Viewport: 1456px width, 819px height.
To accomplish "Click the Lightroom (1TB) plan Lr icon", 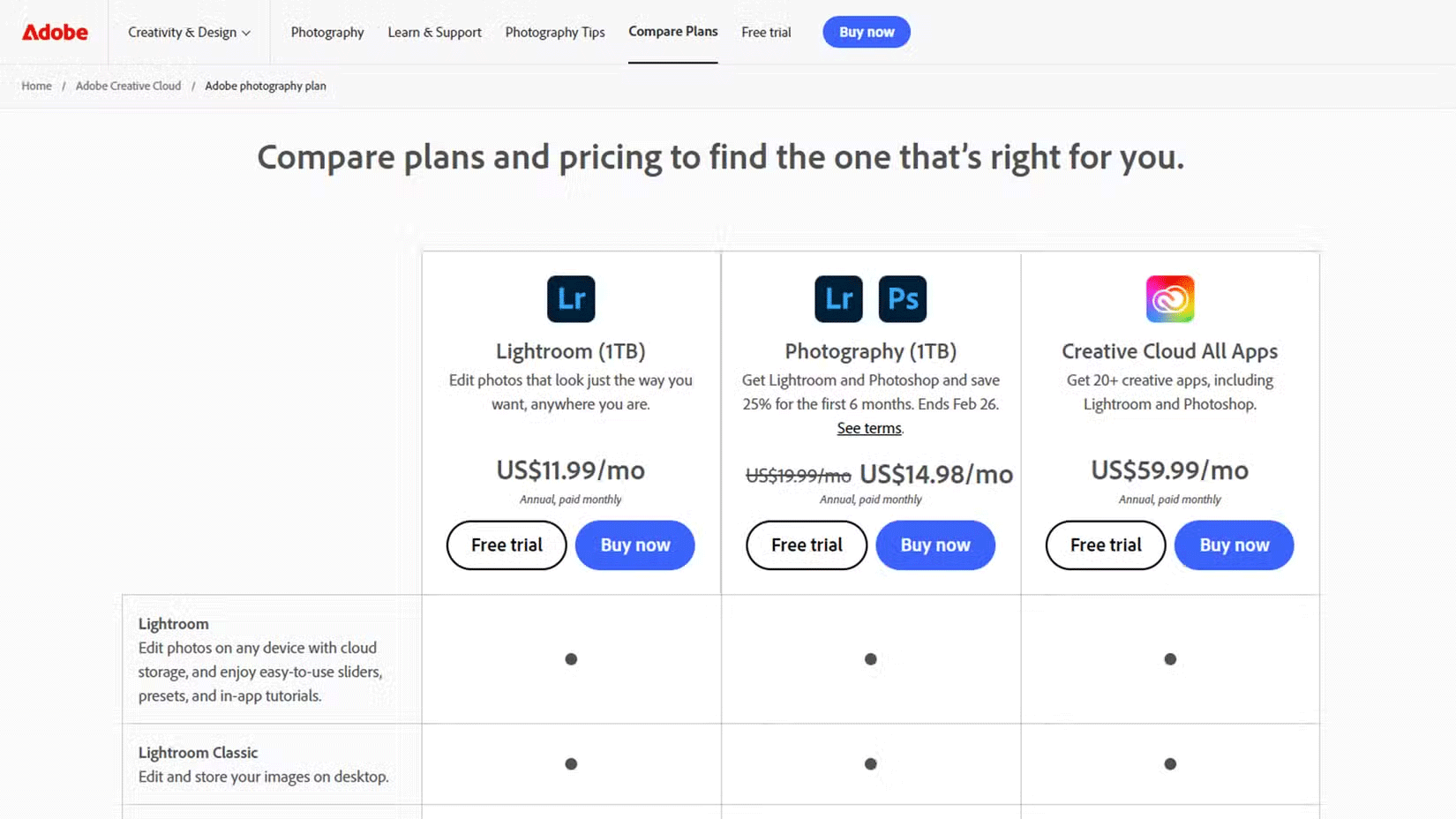I will pyautogui.click(x=571, y=298).
